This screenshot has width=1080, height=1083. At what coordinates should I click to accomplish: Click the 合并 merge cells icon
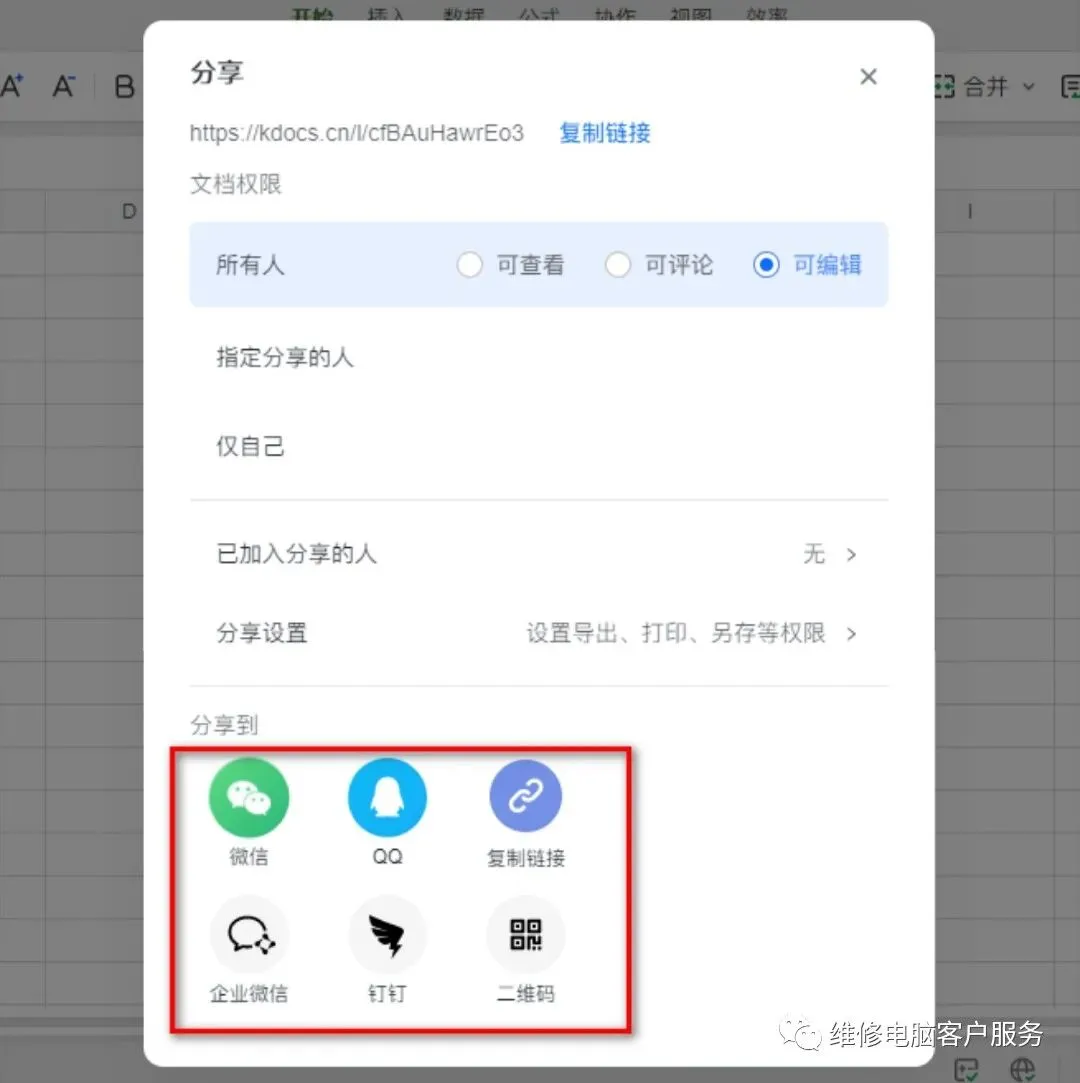(x=945, y=87)
